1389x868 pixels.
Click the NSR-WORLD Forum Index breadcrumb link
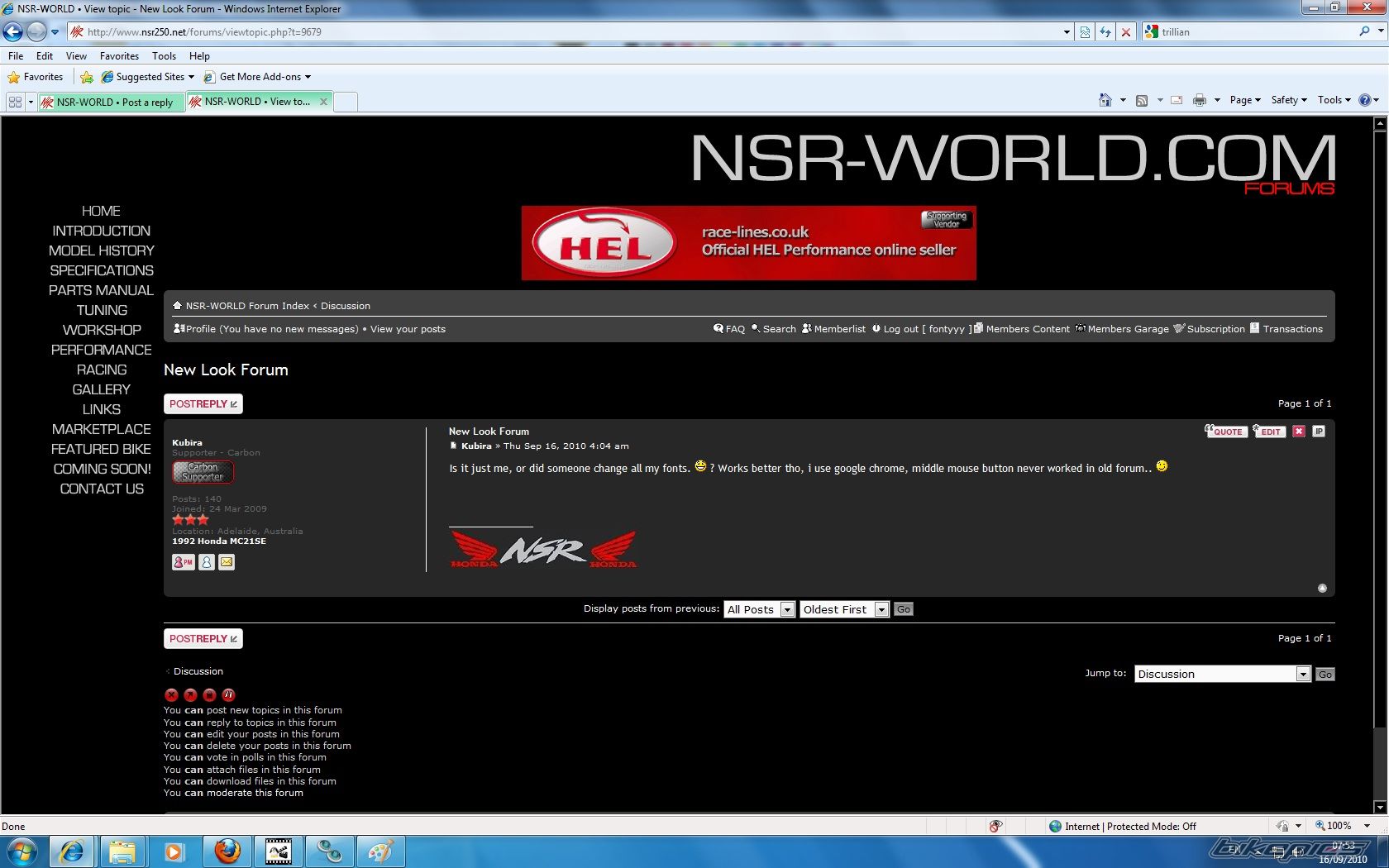(x=247, y=306)
